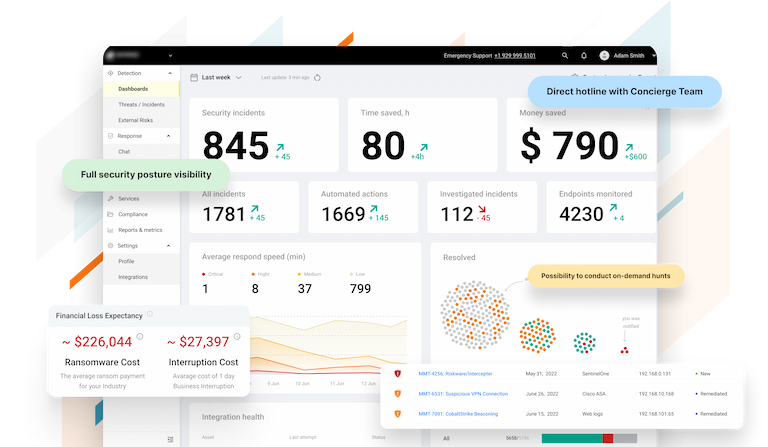Image resolution: width=768 pixels, height=447 pixels.
Task: Click the New status in MMT-4256 row
Action: tap(703, 374)
